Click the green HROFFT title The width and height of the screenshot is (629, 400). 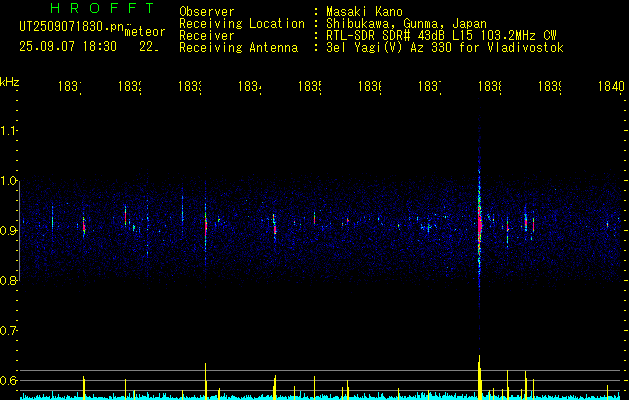tap(102, 8)
